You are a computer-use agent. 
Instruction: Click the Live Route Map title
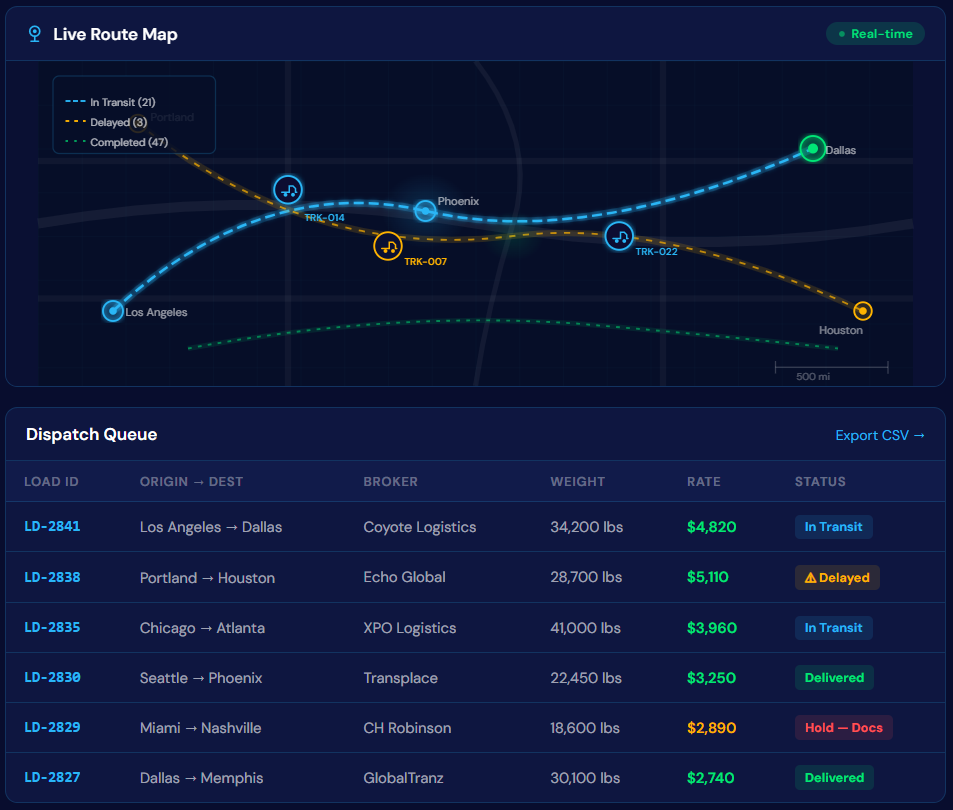(x=115, y=35)
